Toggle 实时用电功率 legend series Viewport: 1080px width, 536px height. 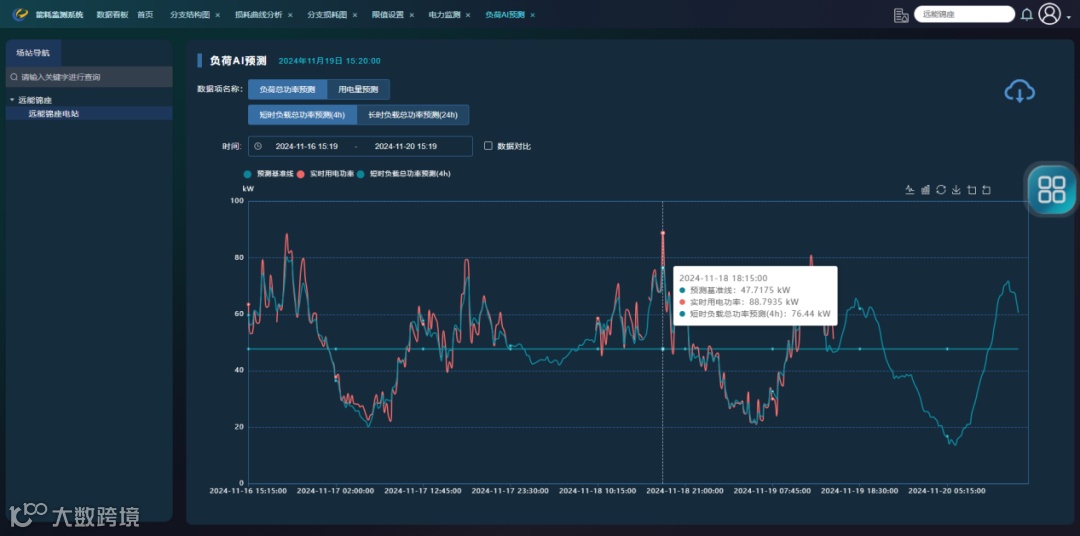(326, 174)
